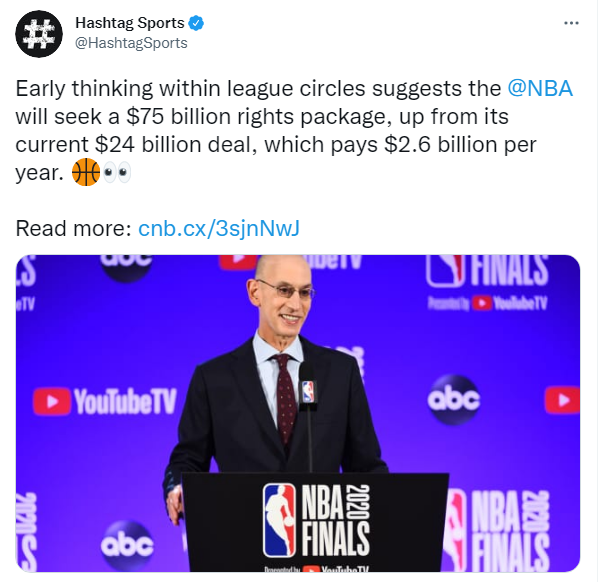Viewport: 598px width, 582px height.
Task: Click the blue verified badge
Action: coord(196,23)
